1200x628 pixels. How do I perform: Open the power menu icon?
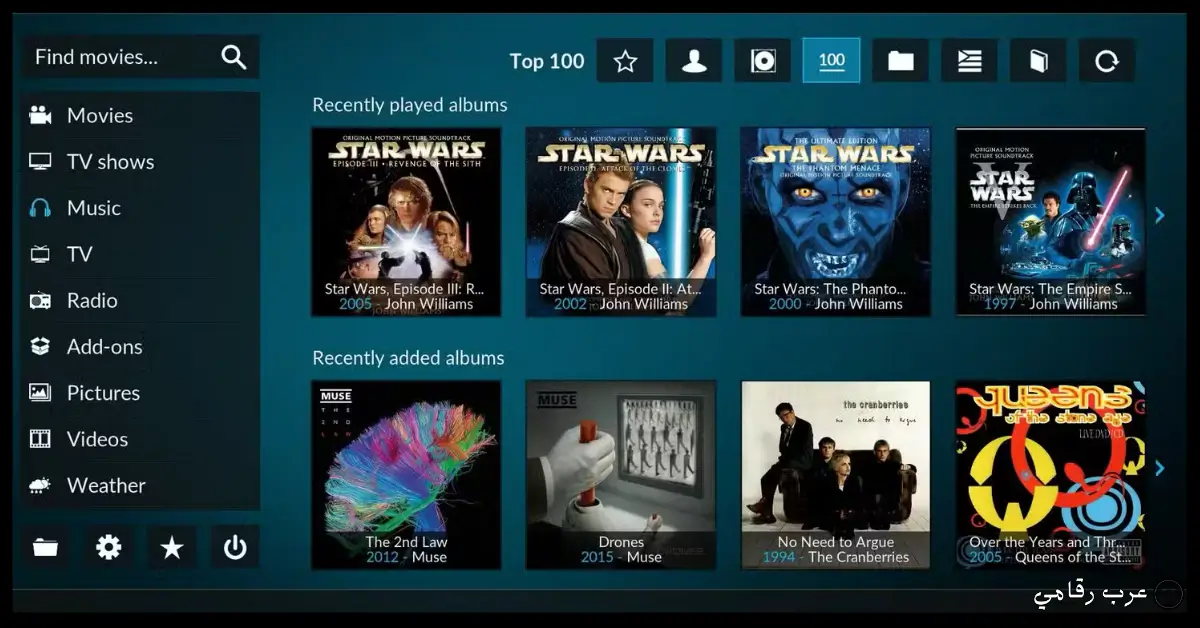pos(235,547)
